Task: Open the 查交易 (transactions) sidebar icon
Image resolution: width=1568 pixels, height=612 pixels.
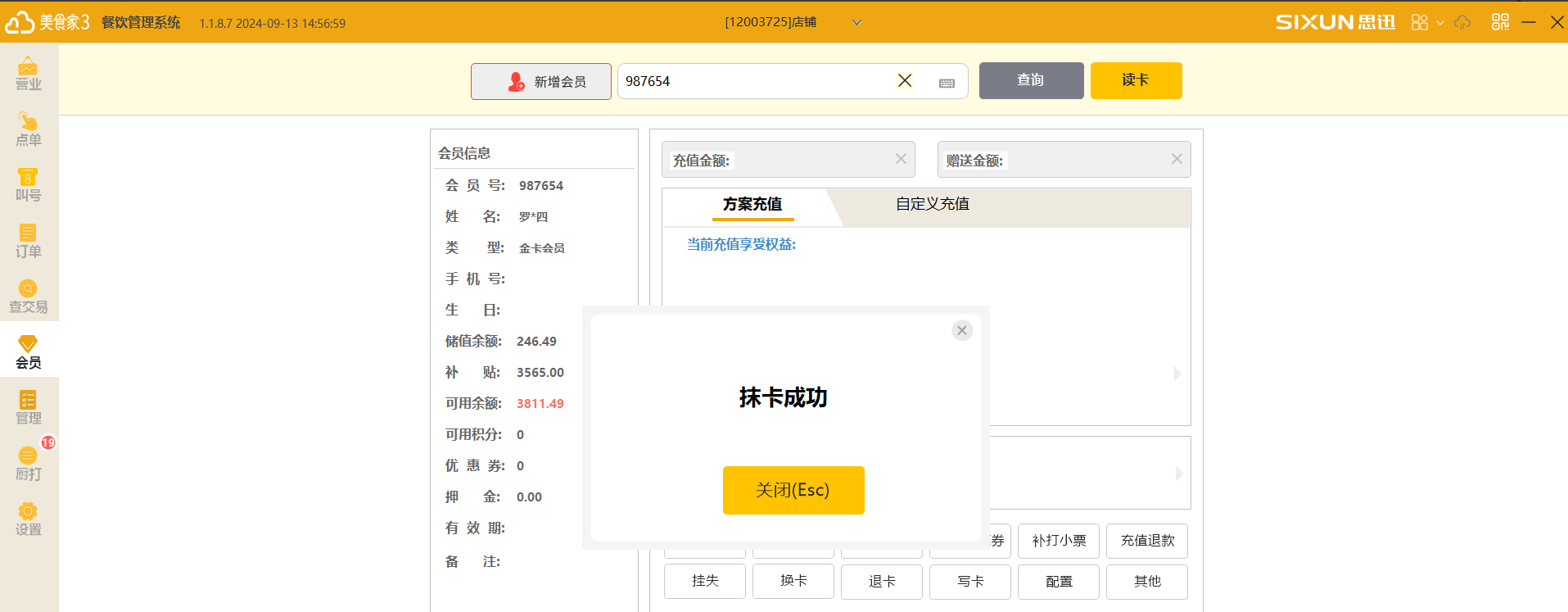Action: tap(29, 297)
